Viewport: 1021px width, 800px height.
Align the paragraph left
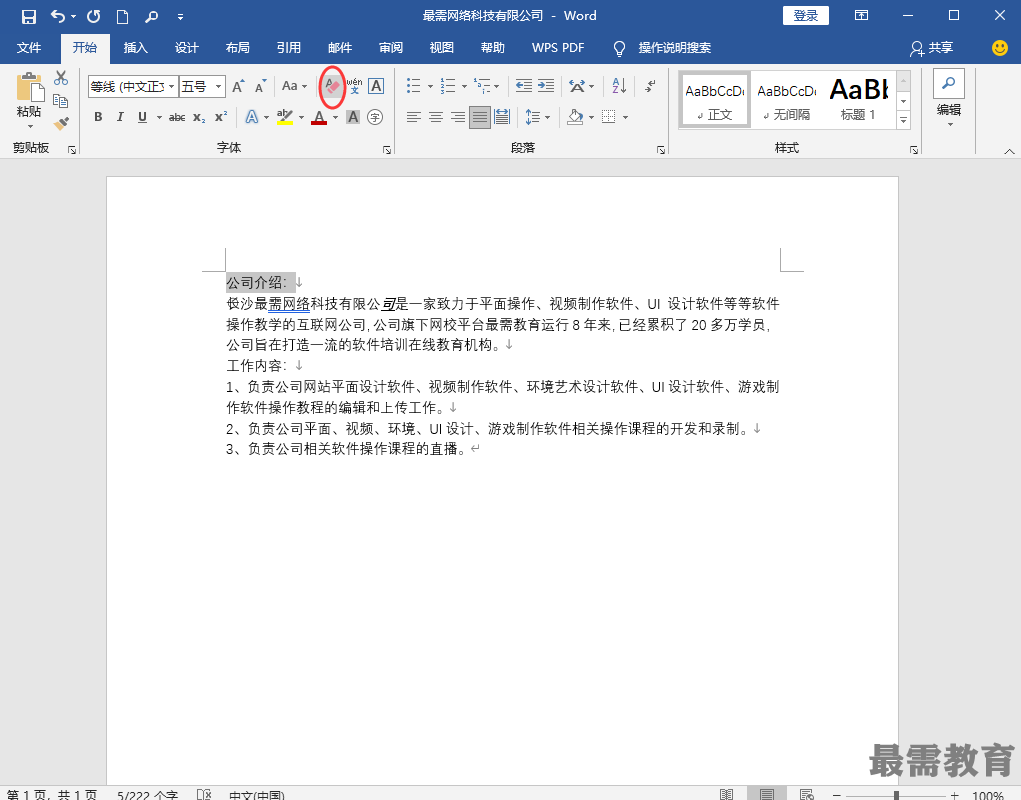point(413,117)
